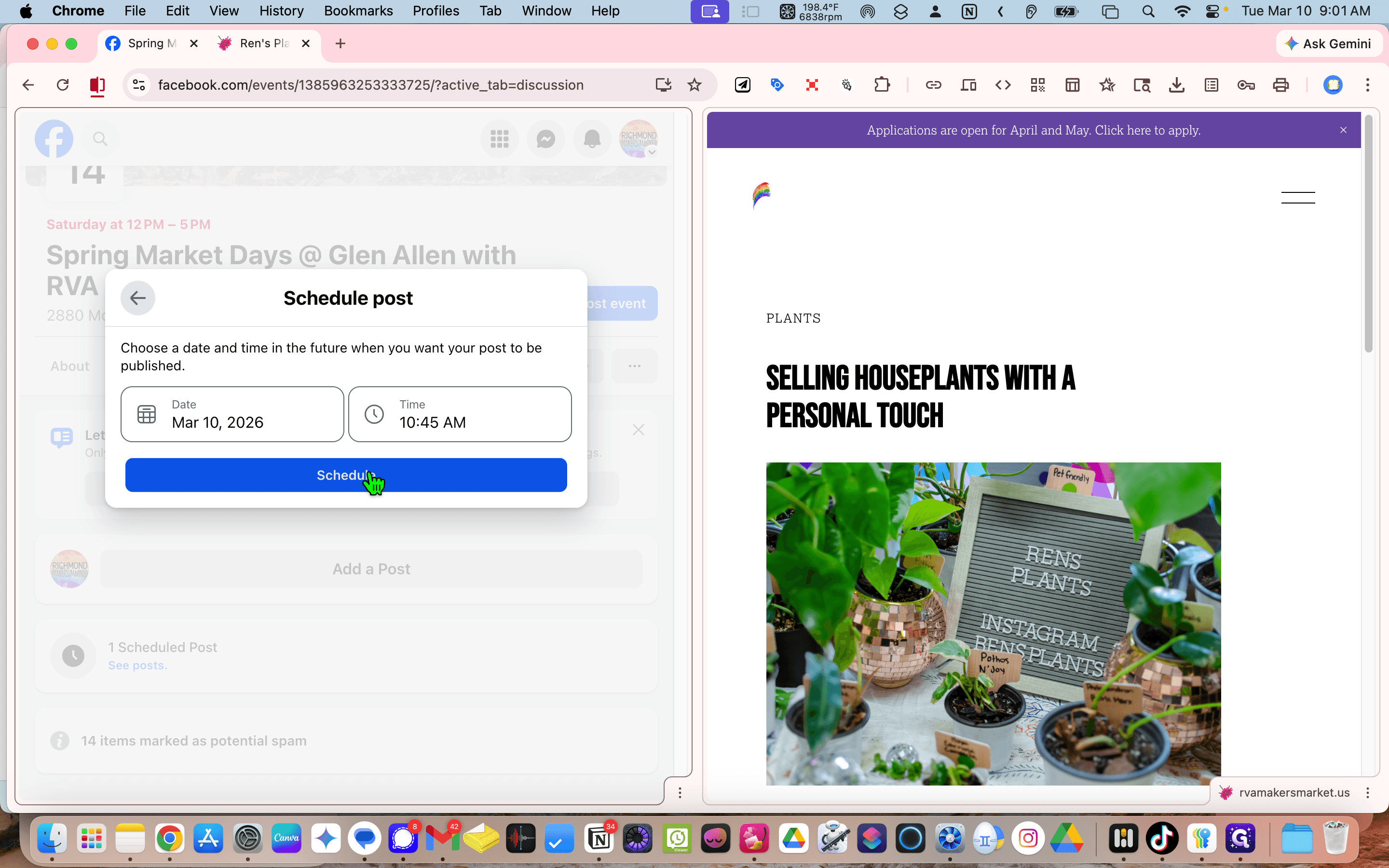Viewport: 1389px width, 868px height.
Task: Click Ask Gemini button
Action: coord(1328,43)
